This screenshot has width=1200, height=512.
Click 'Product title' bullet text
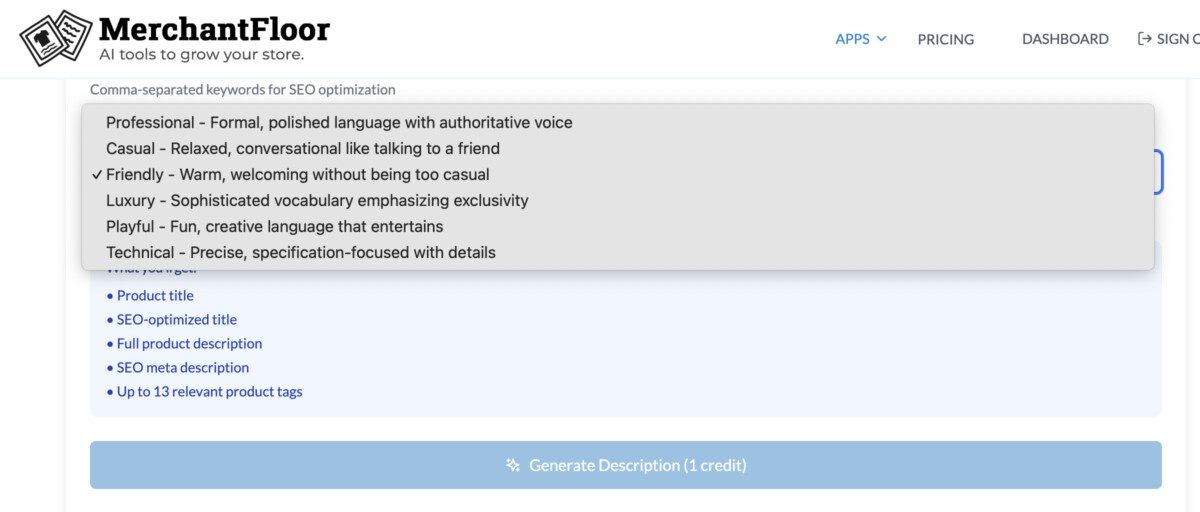point(155,295)
